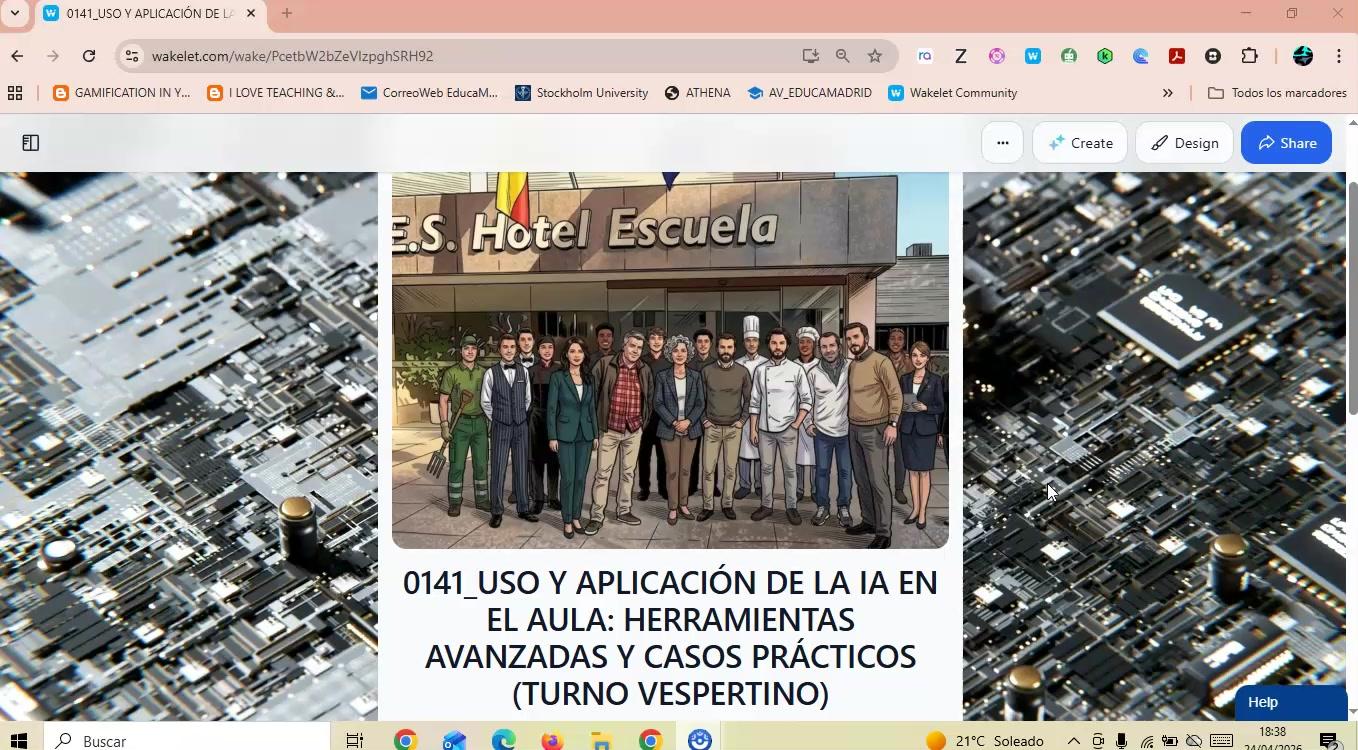Open the 'ra' browser extension
Screen dimensions: 1358x750
(925, 56)
